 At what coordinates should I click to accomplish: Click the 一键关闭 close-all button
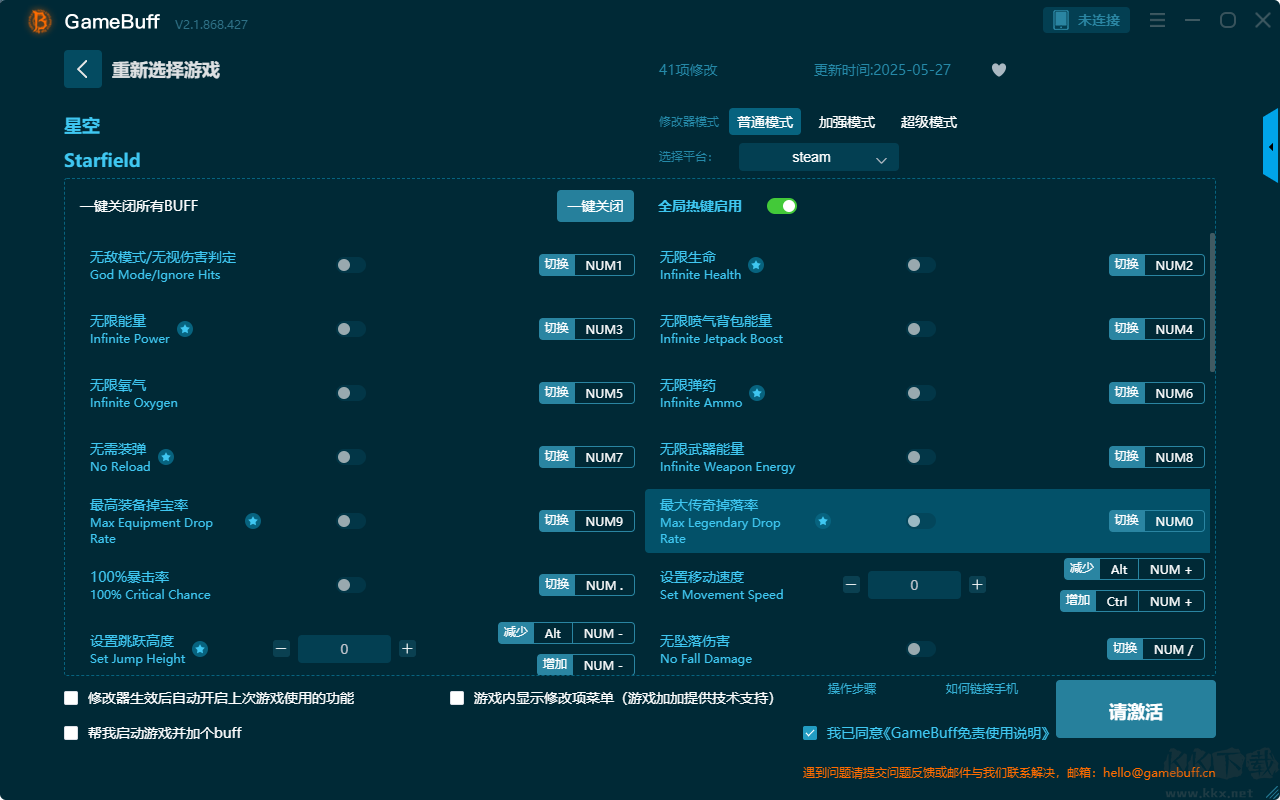point(595,206)
